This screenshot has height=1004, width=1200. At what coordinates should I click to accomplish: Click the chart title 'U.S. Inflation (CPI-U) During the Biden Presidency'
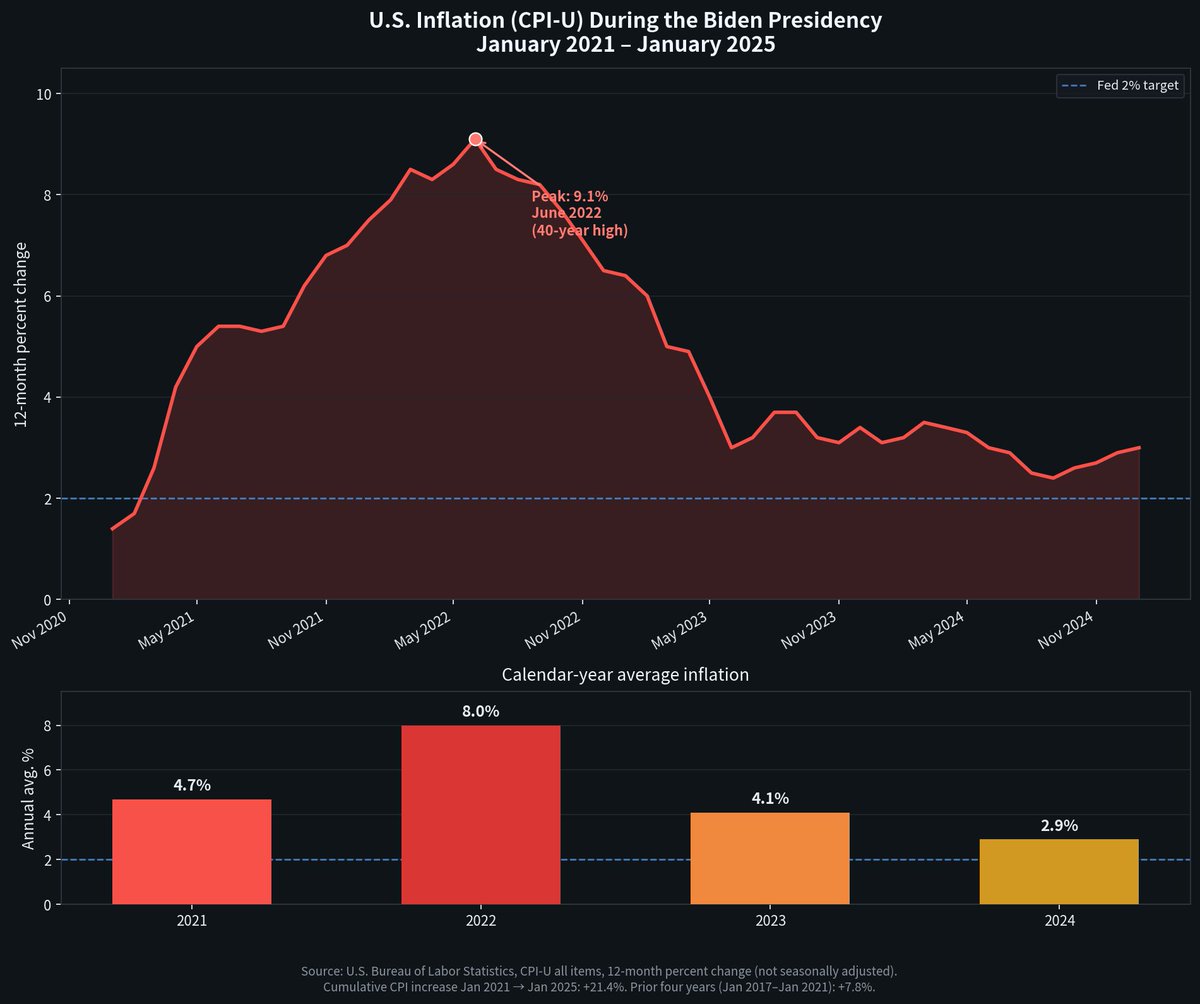tap(625, 20)
